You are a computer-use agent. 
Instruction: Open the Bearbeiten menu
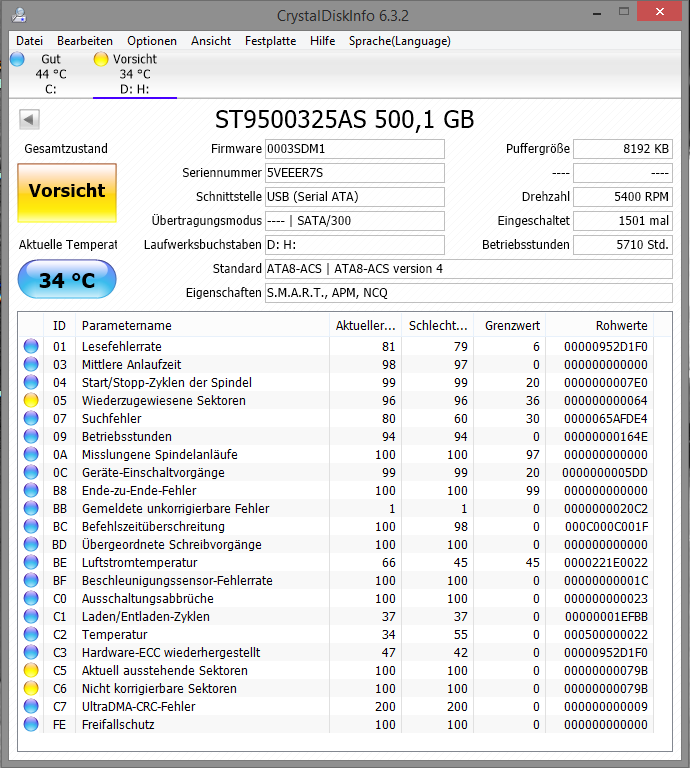85,41
